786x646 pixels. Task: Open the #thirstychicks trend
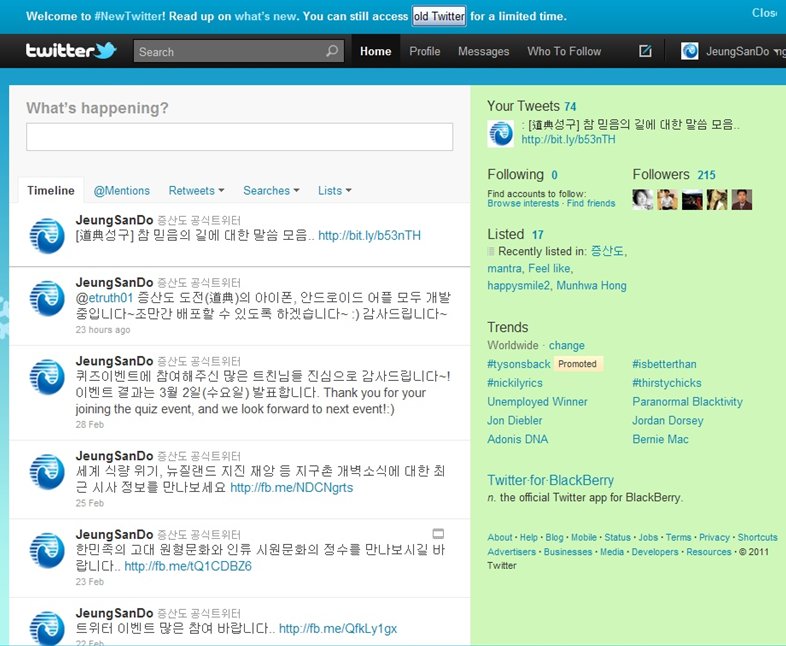click(x=667, y=383)
